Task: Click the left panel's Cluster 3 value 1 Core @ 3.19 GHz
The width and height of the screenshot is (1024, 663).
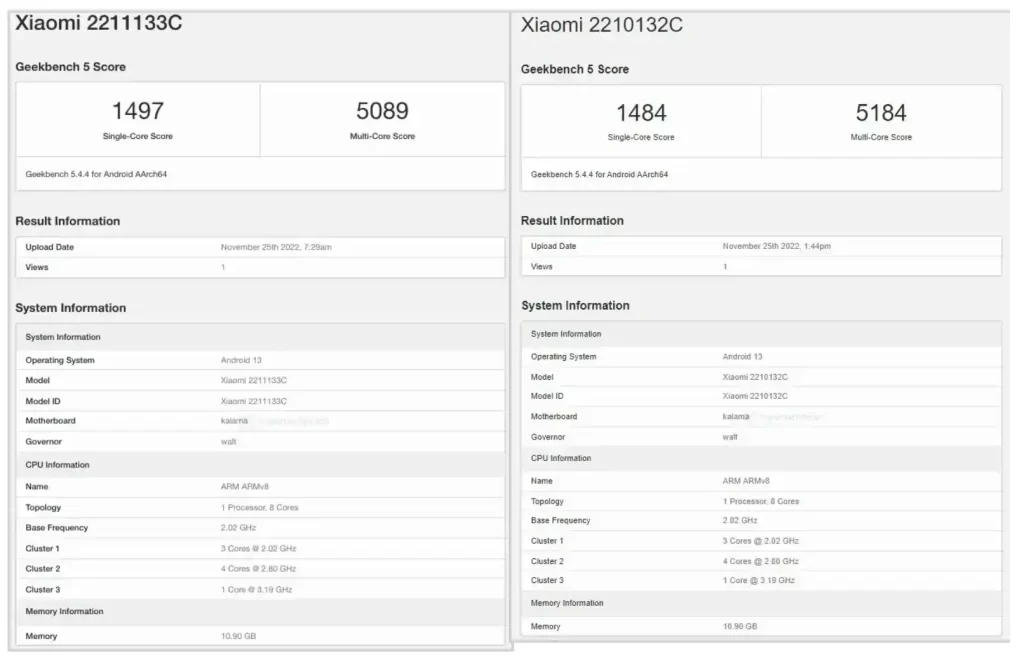Action: [257, 590]
